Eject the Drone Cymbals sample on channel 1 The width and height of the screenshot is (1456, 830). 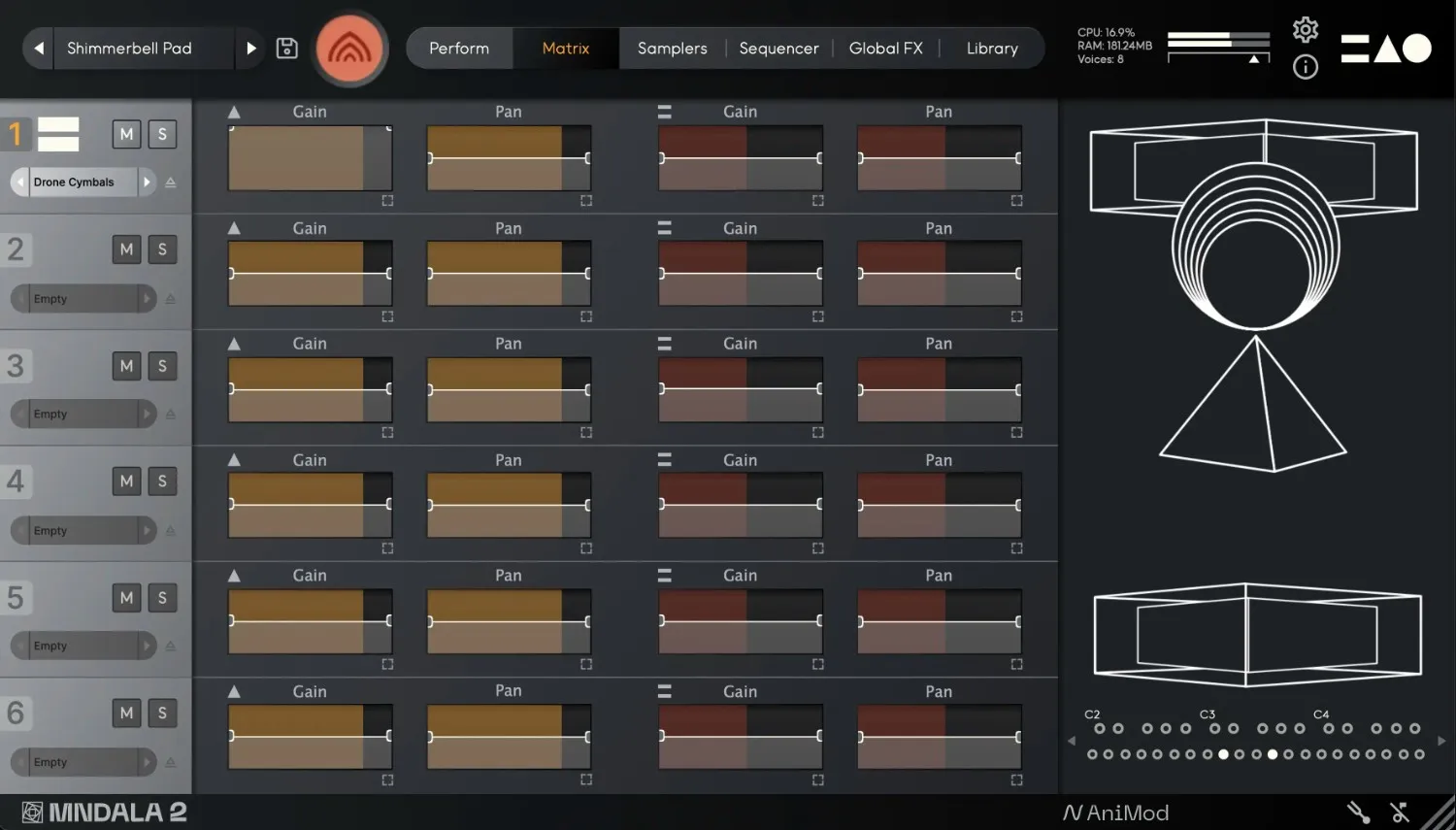click(170, 182)
